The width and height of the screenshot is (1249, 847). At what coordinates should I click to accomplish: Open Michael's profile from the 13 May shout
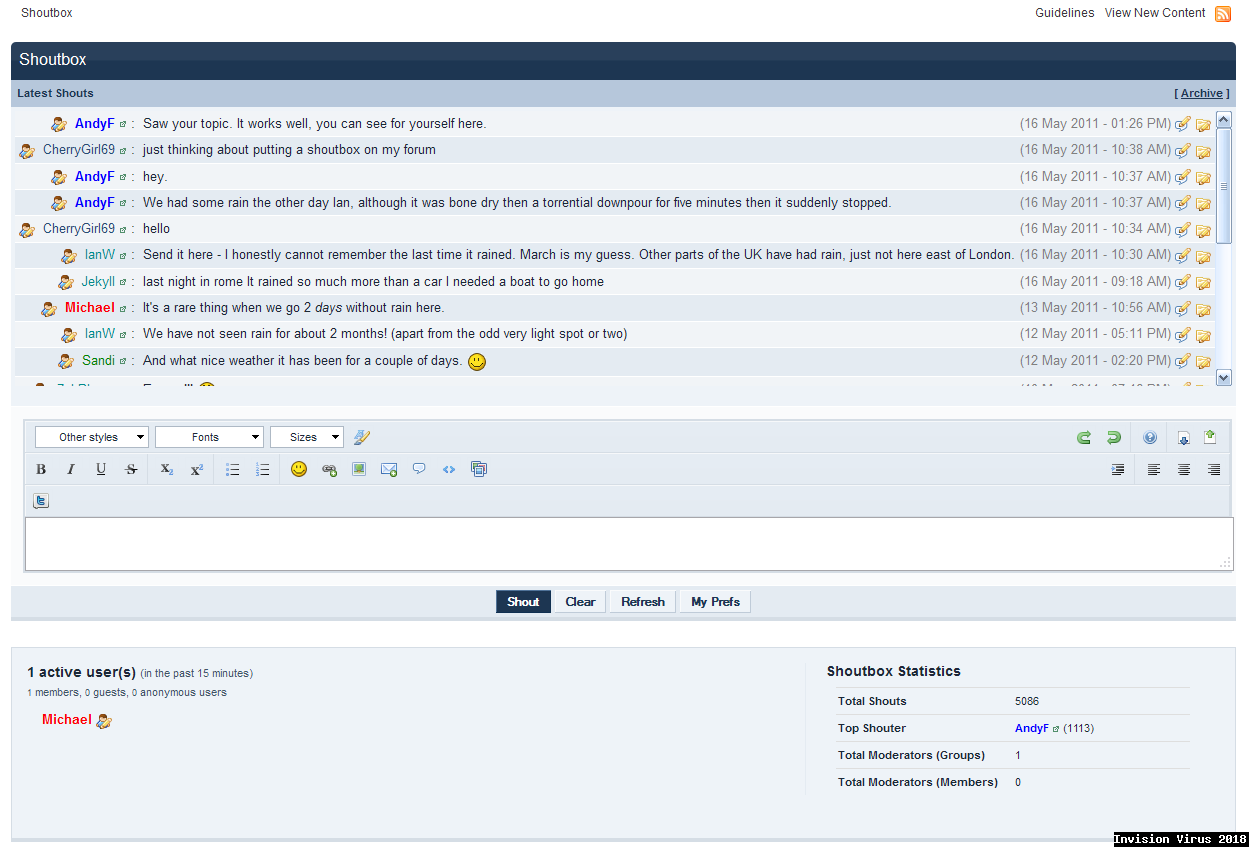pyautogui.click(x=90, y=308)
